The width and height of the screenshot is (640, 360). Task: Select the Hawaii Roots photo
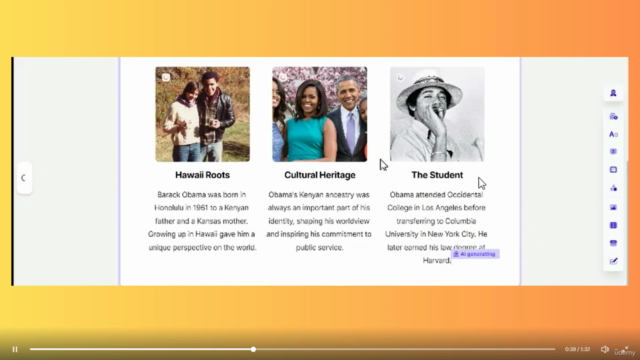coord(202,114)
